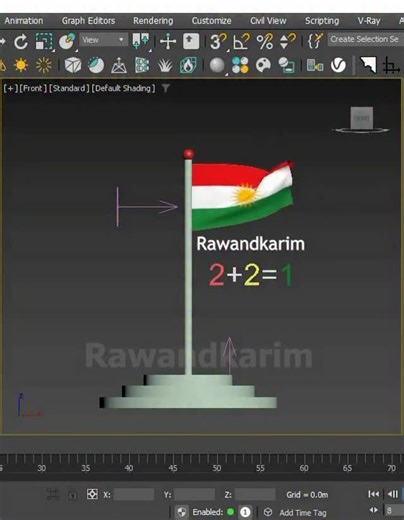404x520 pixels.
Task: Click the teal sphere toolbar icon
Action: pyautogui.click(x=96, y=65)
